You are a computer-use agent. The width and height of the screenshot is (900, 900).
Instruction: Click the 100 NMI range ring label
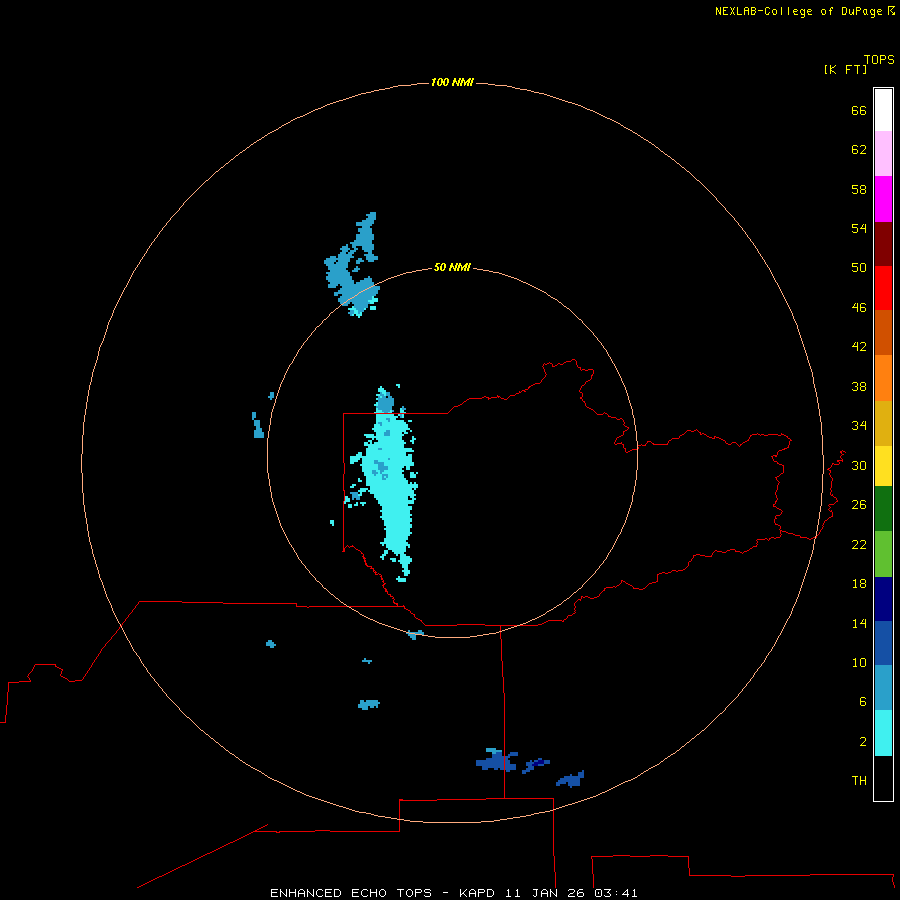coord(452,83)
